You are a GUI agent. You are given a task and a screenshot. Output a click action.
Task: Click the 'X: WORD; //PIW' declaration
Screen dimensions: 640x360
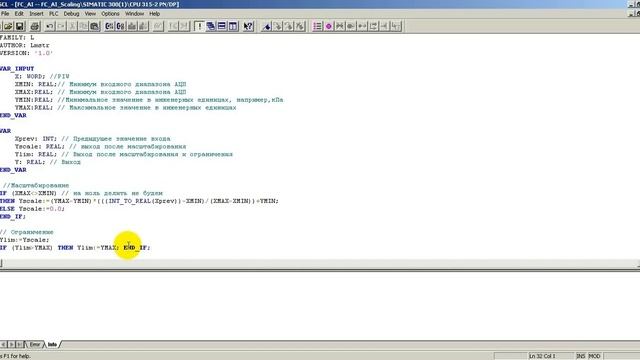coord(42,76)
